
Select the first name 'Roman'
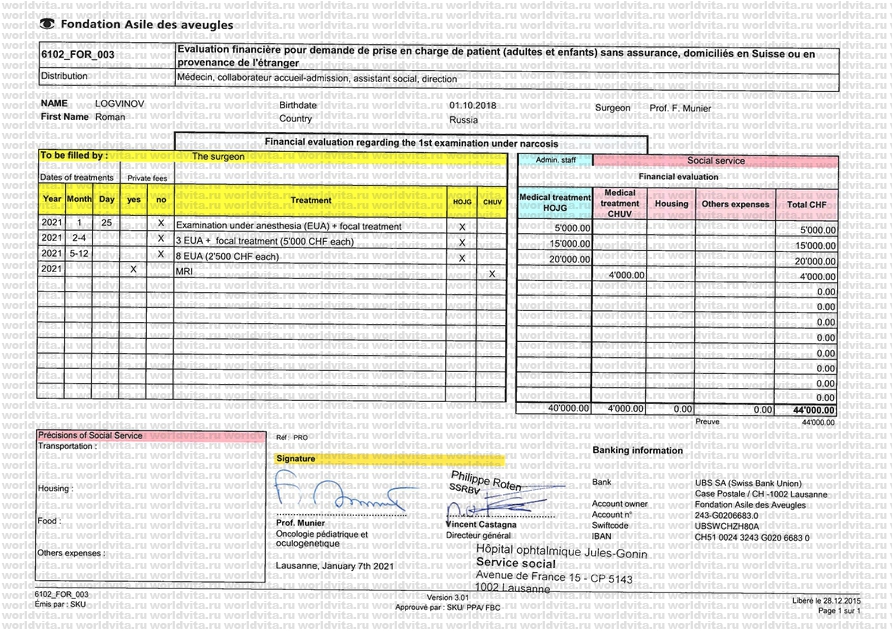(x=110, y=117)
